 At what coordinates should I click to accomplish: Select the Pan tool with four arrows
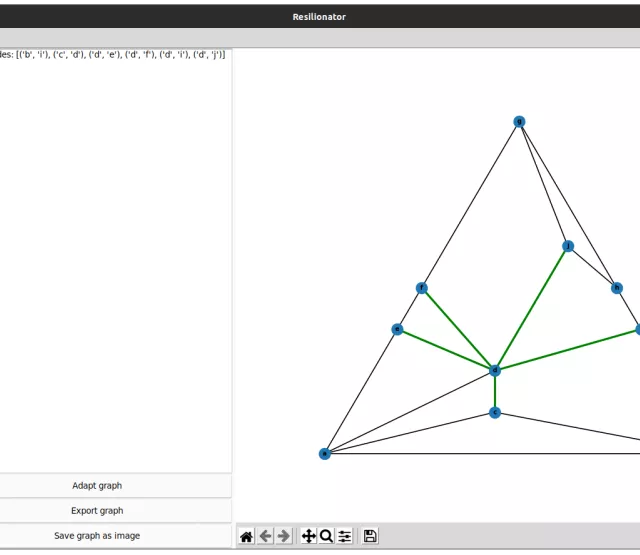pyautogui.click(x=308, y=536)
